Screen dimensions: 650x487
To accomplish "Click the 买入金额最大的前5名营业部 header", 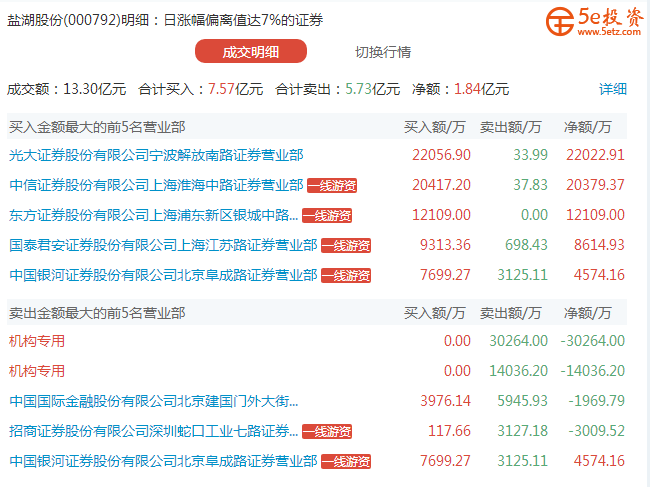I will pyautogui.click(x=97, y=127).
